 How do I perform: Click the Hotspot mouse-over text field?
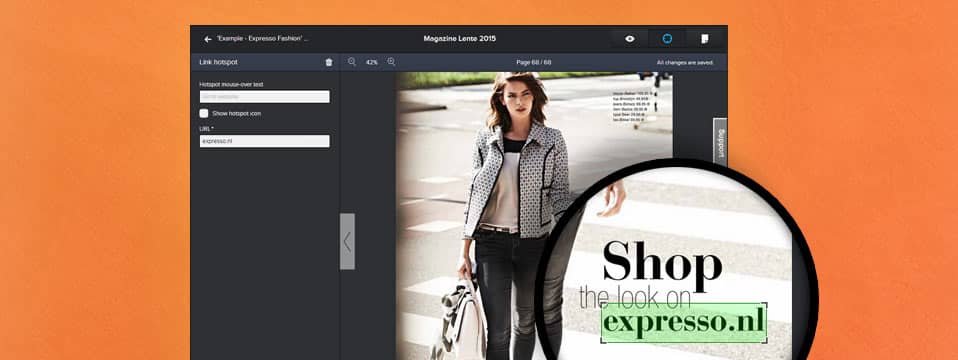coord(265,97)
